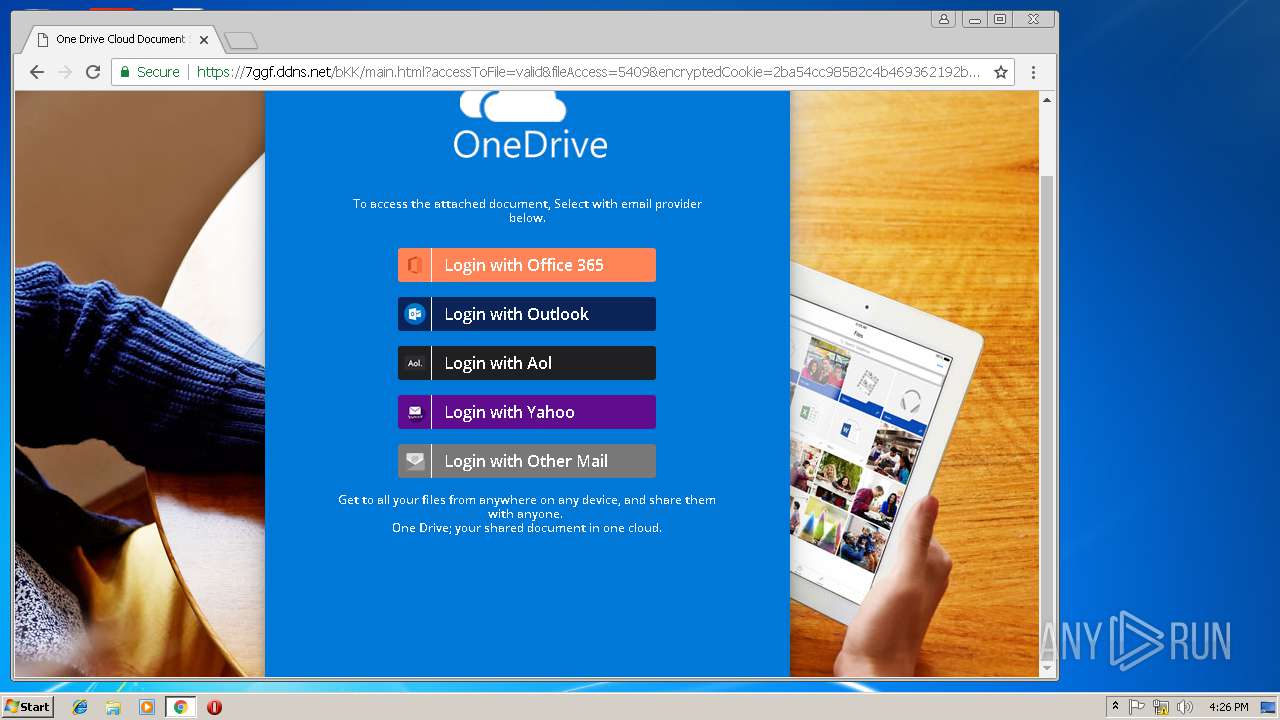Click the envelope icon for Other Mail

(414, 461)
